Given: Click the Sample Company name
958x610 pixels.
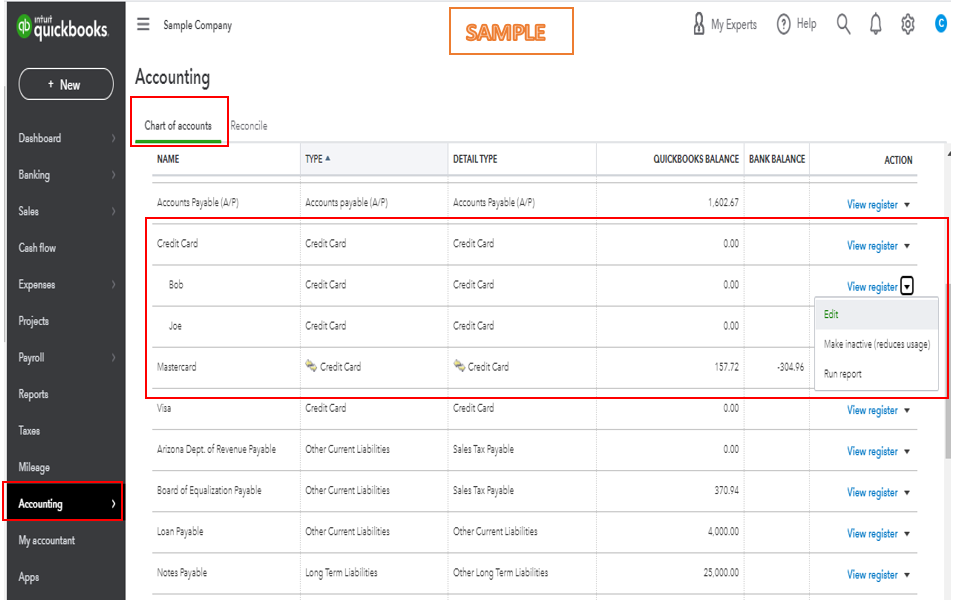Looking at the screenshot, I should [197, 26].
